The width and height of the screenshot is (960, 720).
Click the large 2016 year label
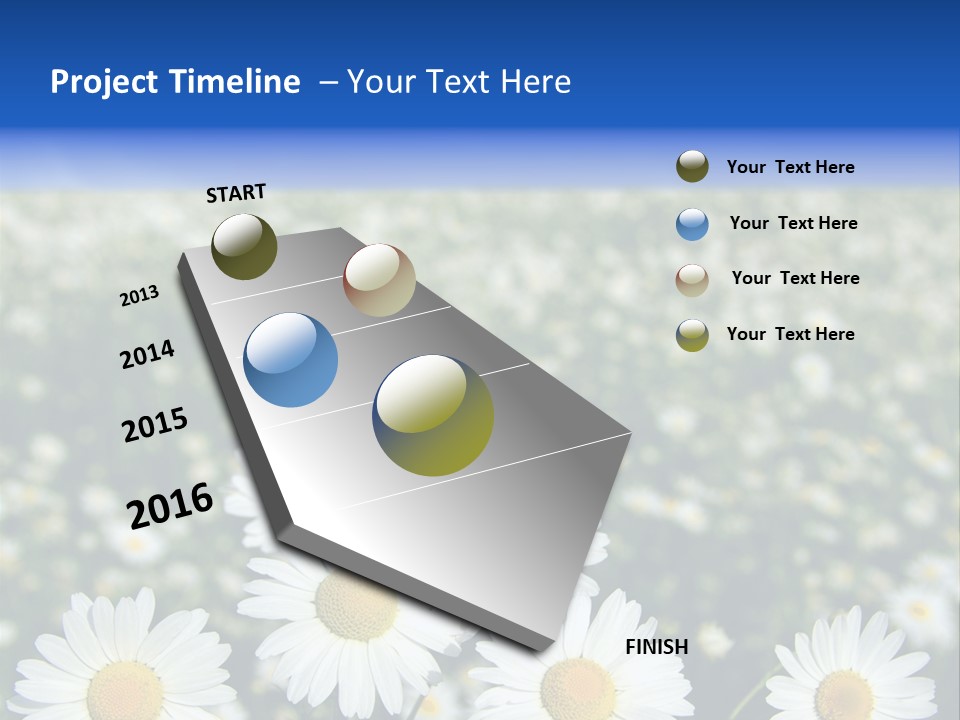point(168,506)
